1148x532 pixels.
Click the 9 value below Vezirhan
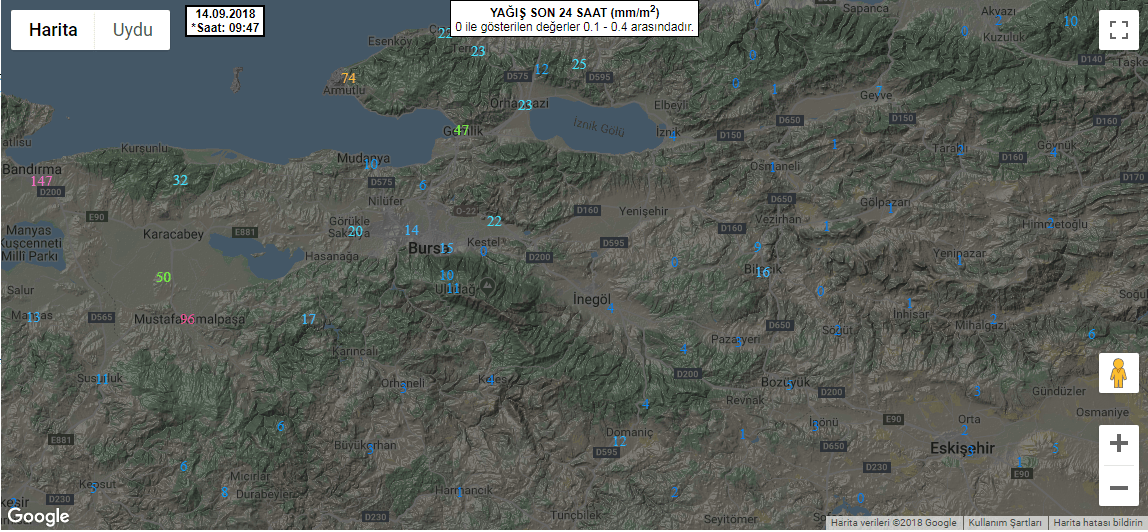[x=758, y=247]
